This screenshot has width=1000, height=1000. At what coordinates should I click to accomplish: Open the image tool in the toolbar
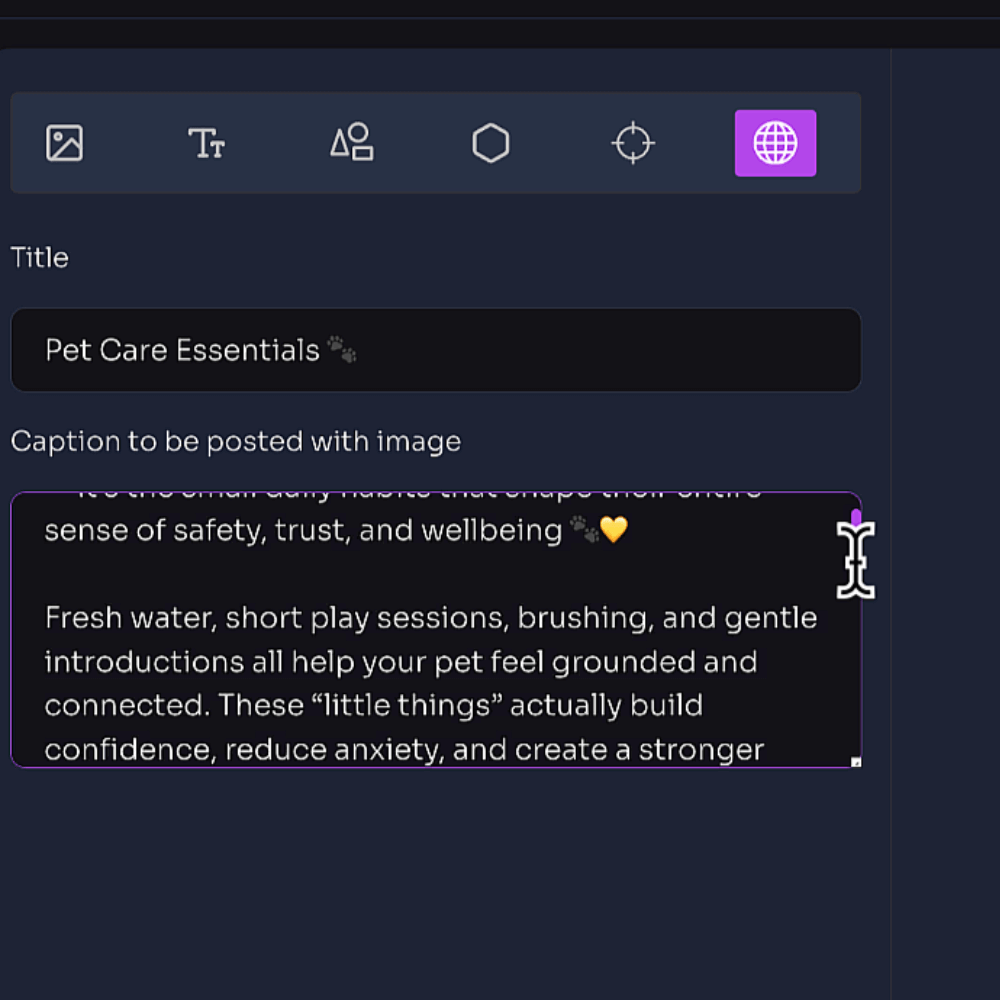coord(65,143)
